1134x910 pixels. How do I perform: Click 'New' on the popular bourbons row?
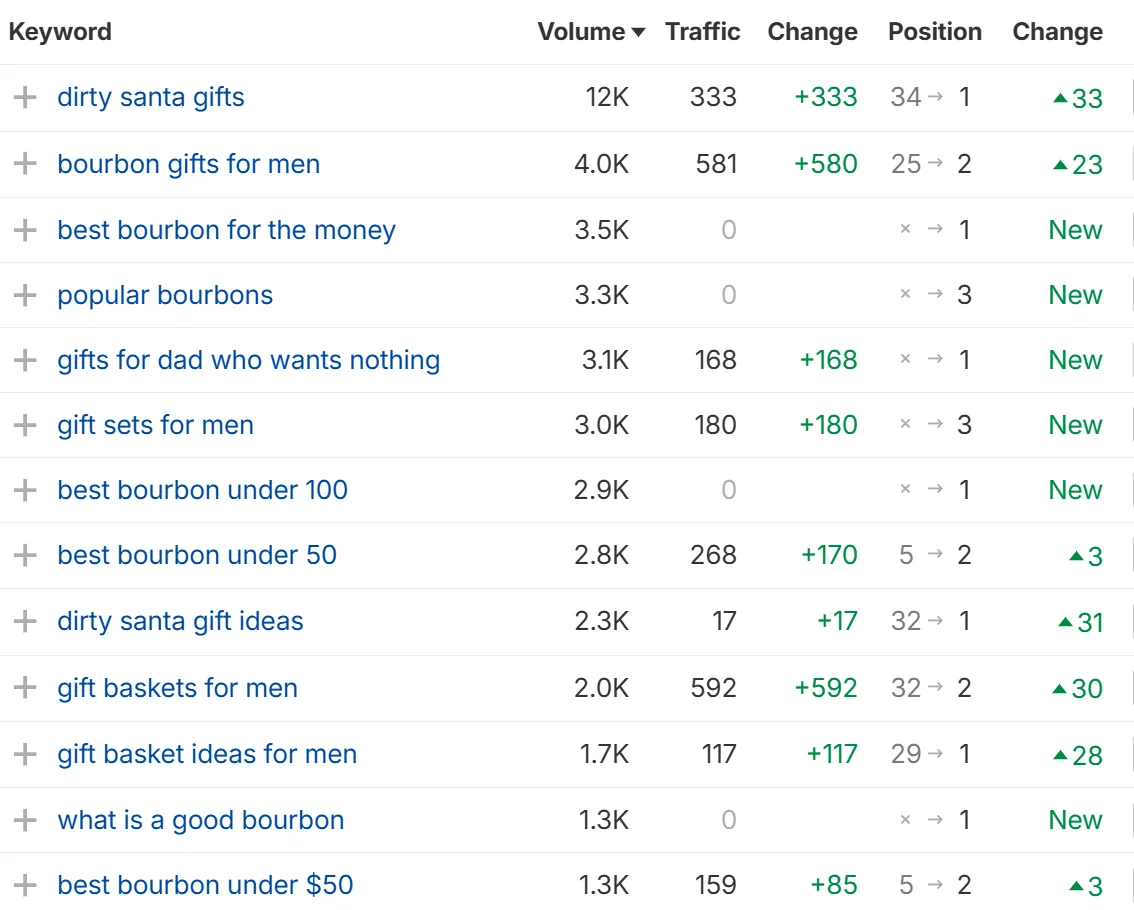(x=1075, y=295)
